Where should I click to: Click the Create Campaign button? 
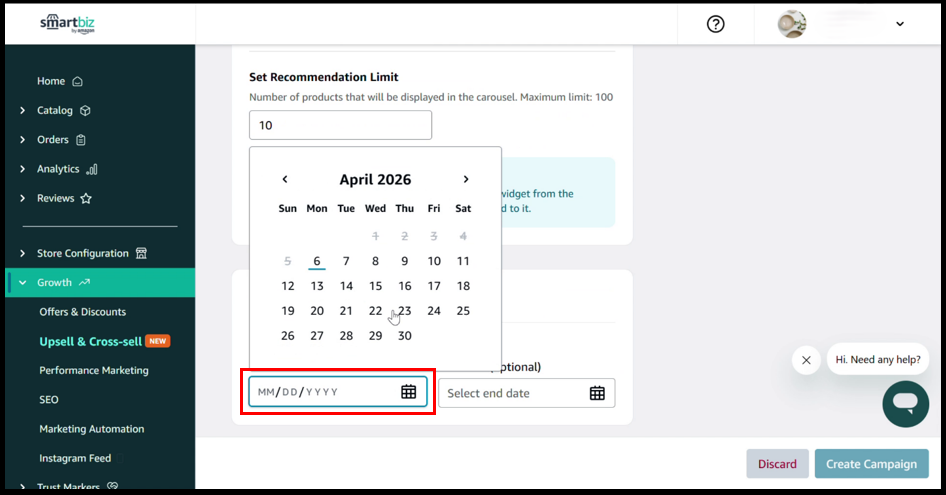click(x=871, y=464)
